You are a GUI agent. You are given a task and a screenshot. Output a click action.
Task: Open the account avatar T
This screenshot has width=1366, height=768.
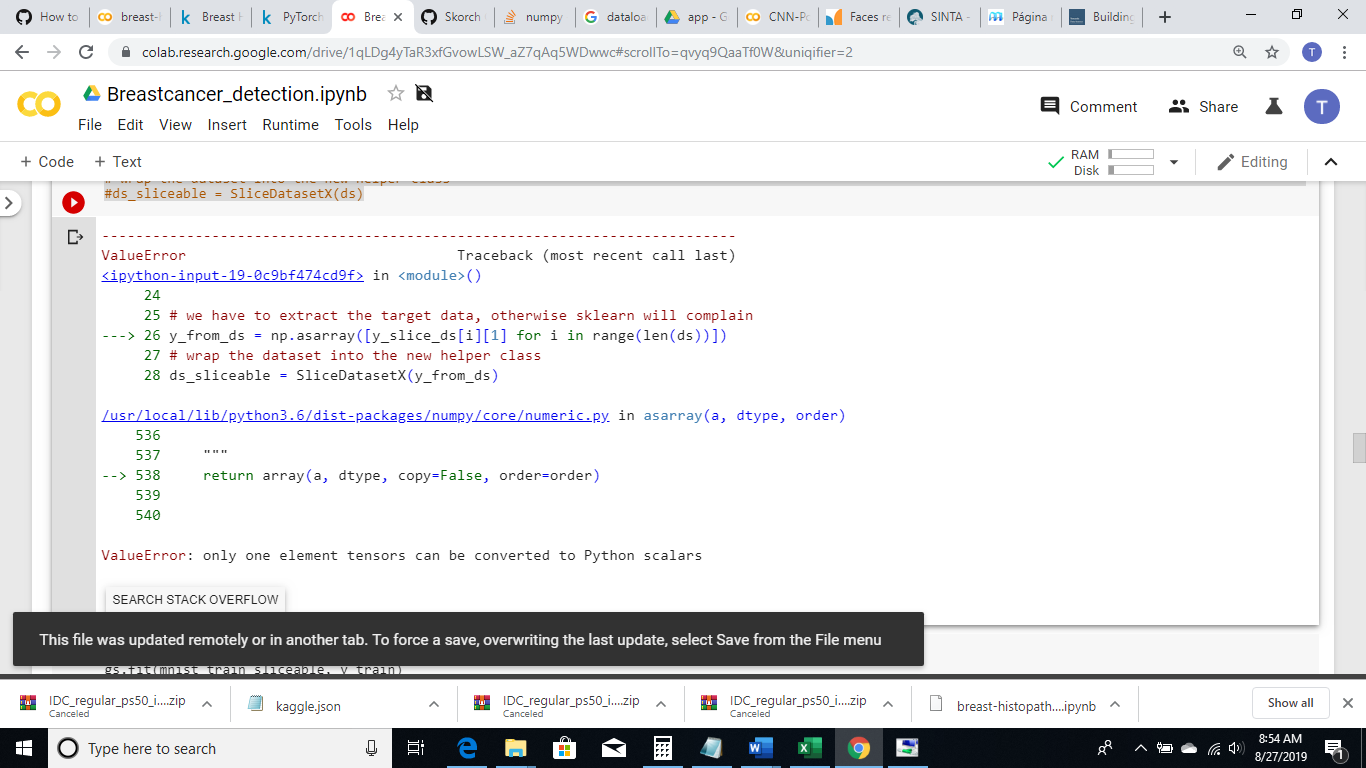coord(1321,106)
